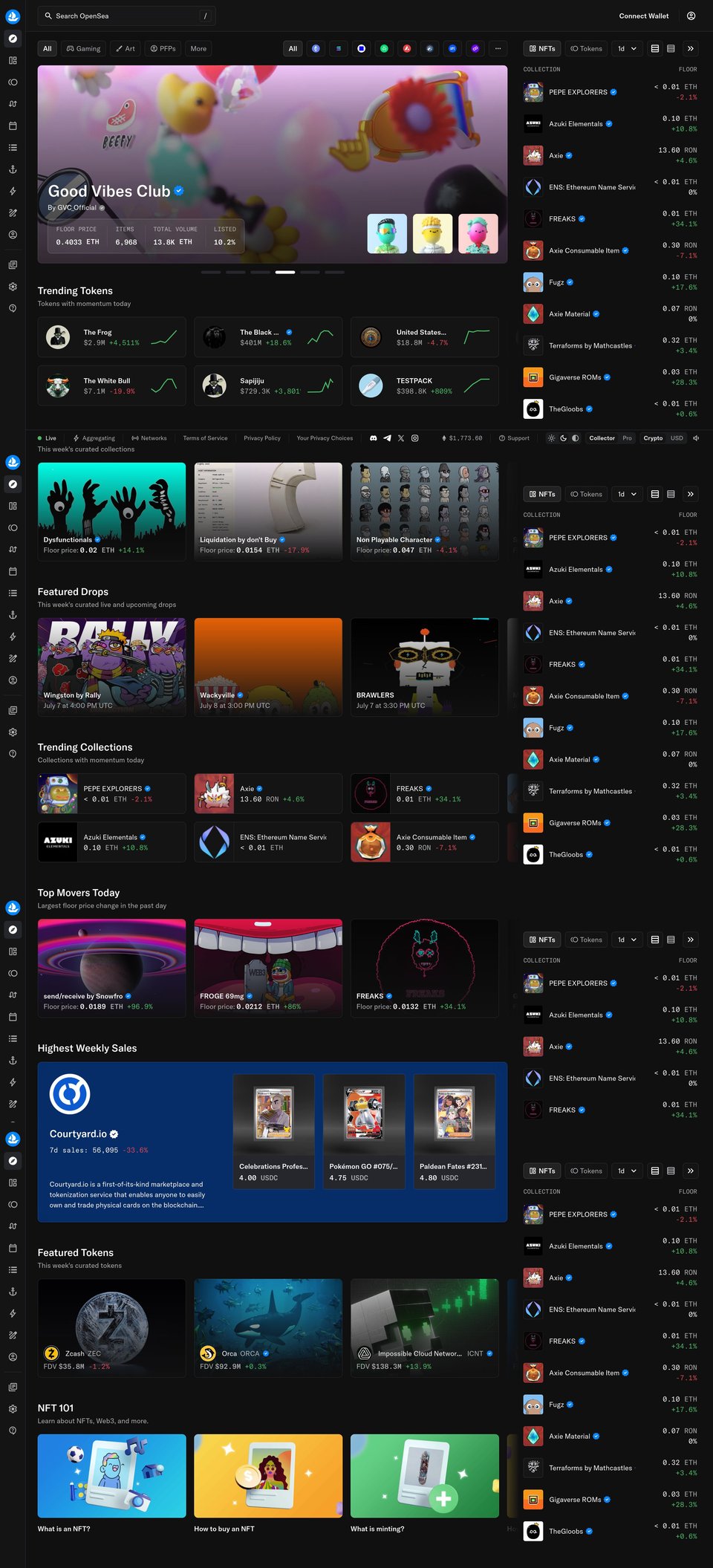Click the Networks icon in the footer bar
The width and height of the screenshot is (713, 1568).
pyautogui.click(x=135, y=438)
